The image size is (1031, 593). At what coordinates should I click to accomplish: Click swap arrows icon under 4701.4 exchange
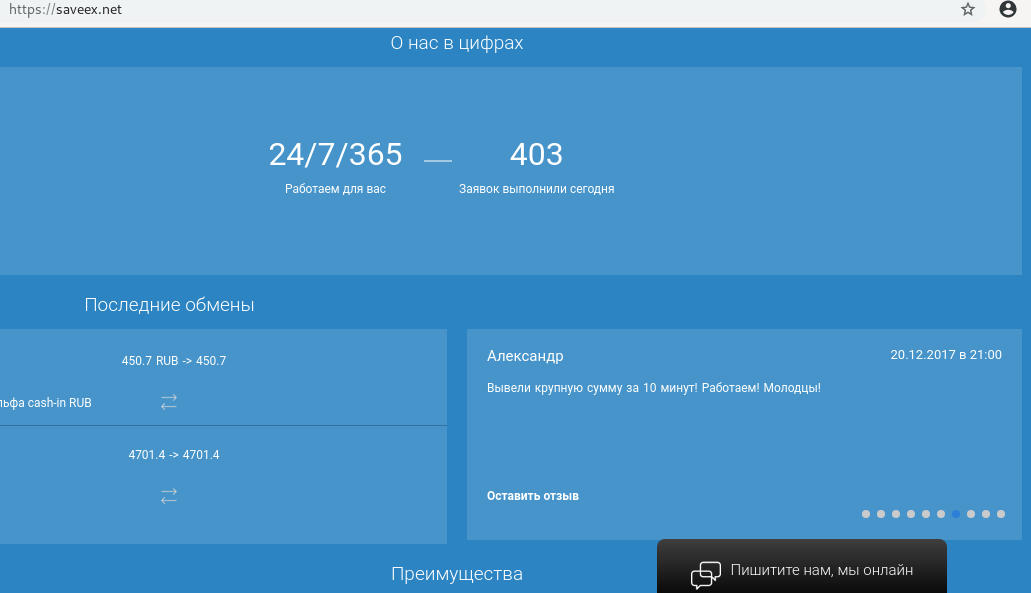(x=169, y=496)
